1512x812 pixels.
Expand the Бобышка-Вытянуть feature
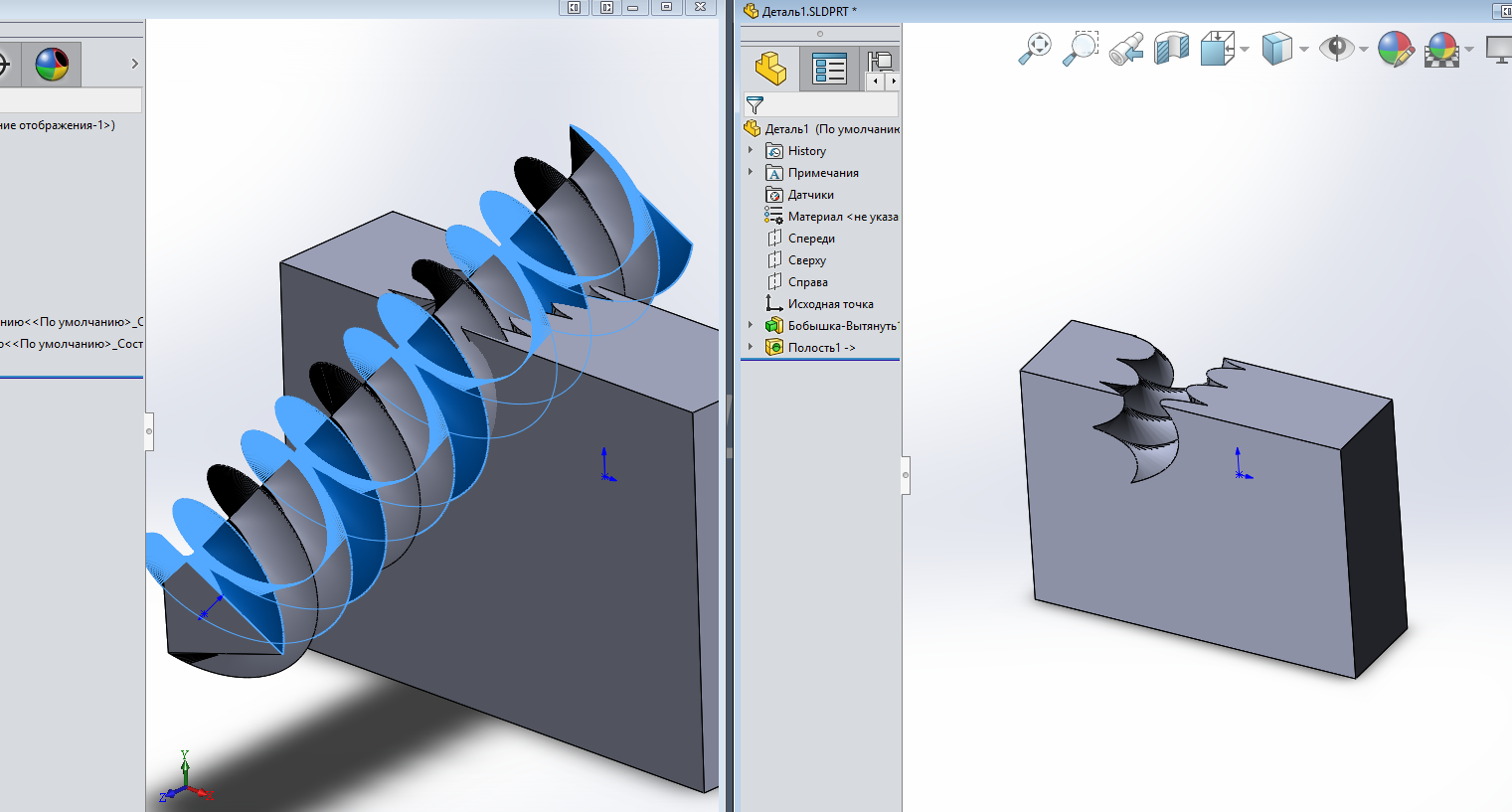[751, 326]
